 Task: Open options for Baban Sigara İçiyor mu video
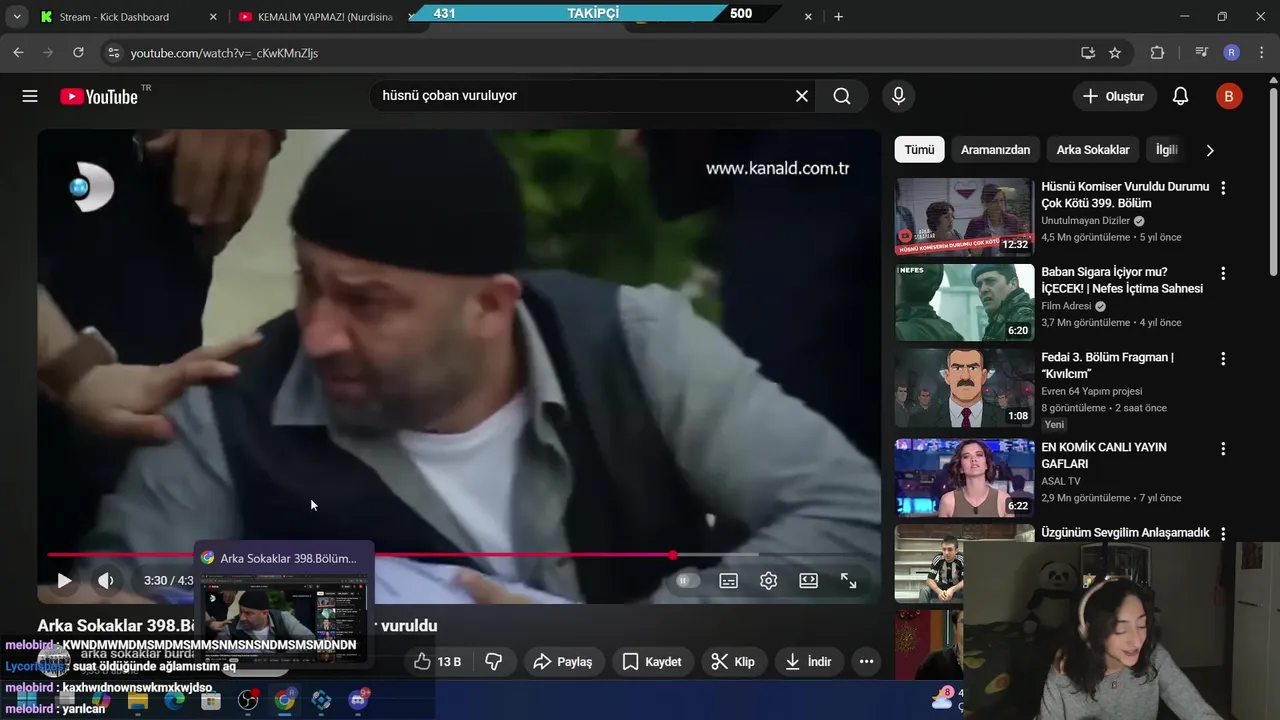pos(1222,273)
